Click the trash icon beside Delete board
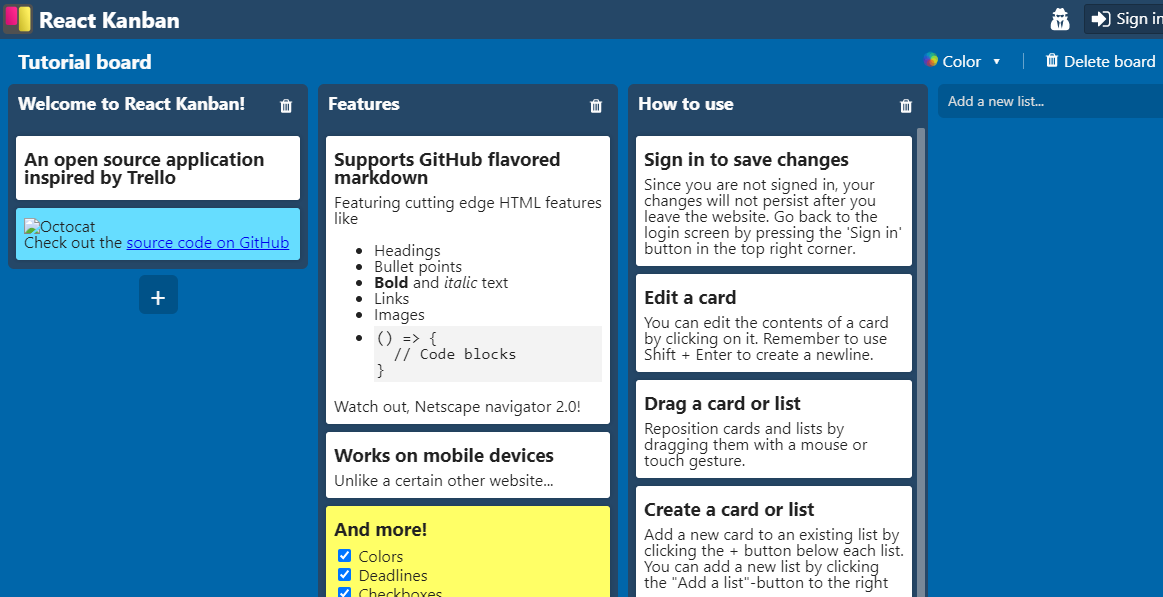Screen dimensions: 1163x597 [1051, 61]
